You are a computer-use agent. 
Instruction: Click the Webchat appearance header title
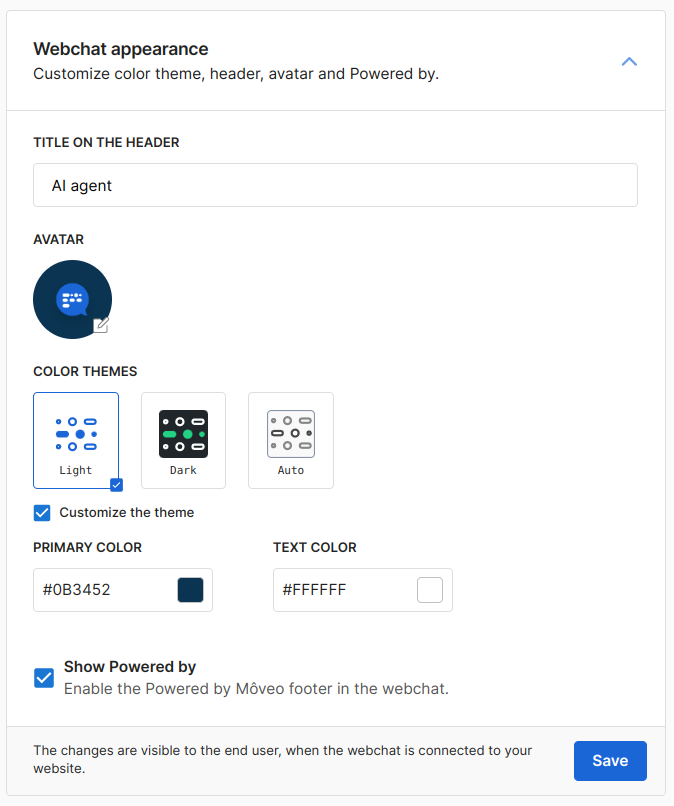point(121,49)
